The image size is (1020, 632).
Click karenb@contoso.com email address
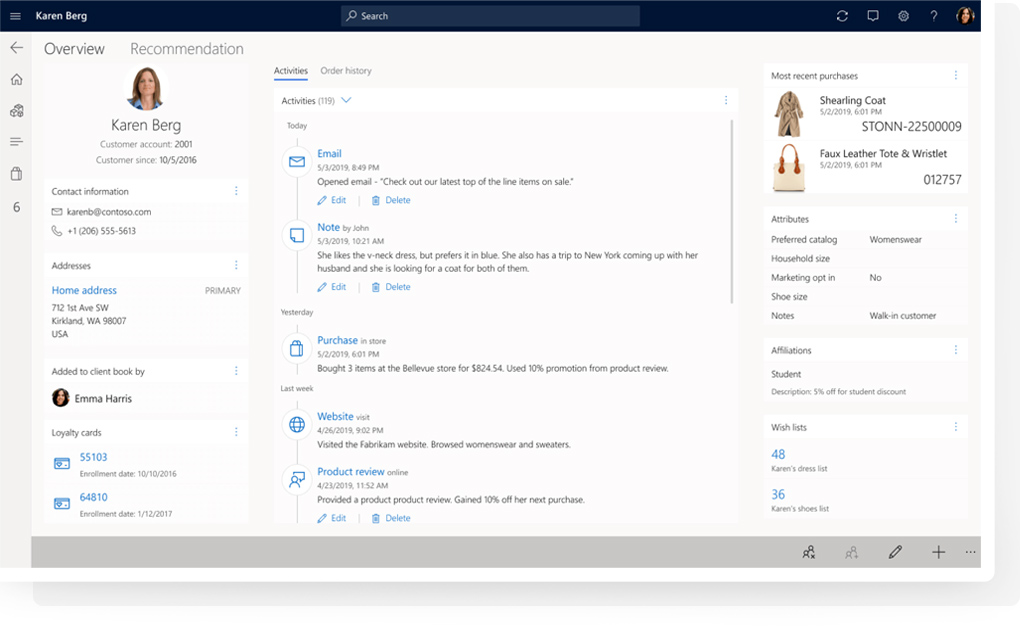pyautogui.click(x=109, y=212)
